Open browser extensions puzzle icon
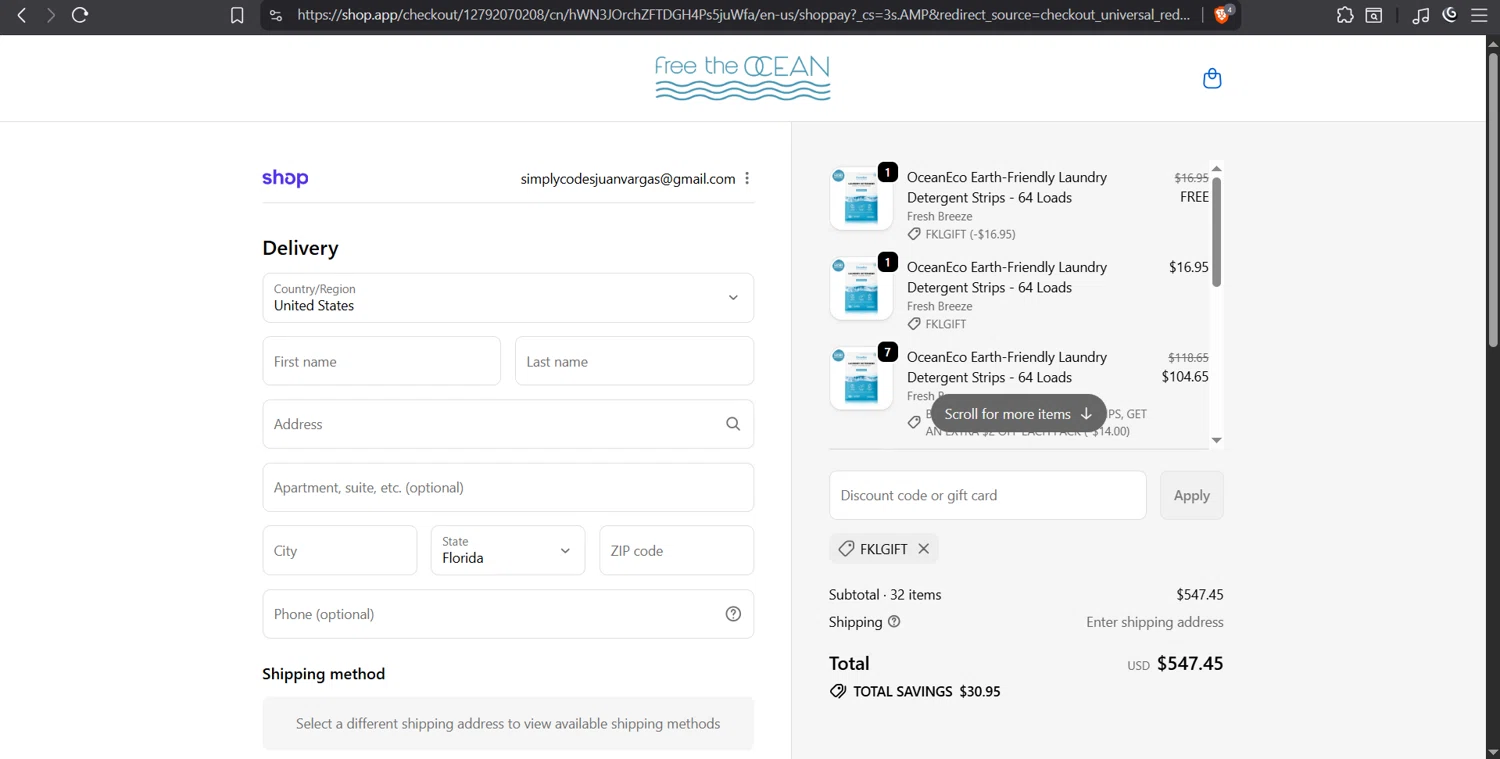This screenshot has width=1500, height=759. pos(1345,15)
